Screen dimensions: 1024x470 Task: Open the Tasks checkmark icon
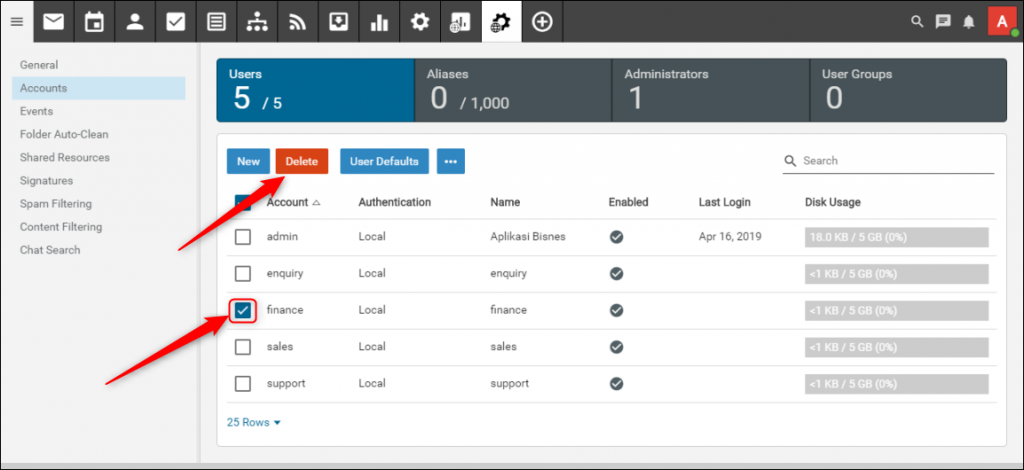click(176, 22)
